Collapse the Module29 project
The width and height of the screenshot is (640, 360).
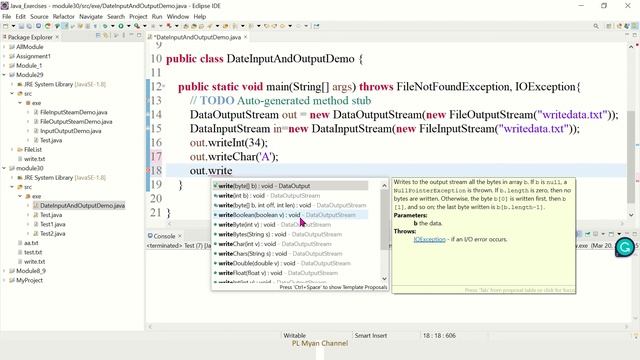[4, 75]
